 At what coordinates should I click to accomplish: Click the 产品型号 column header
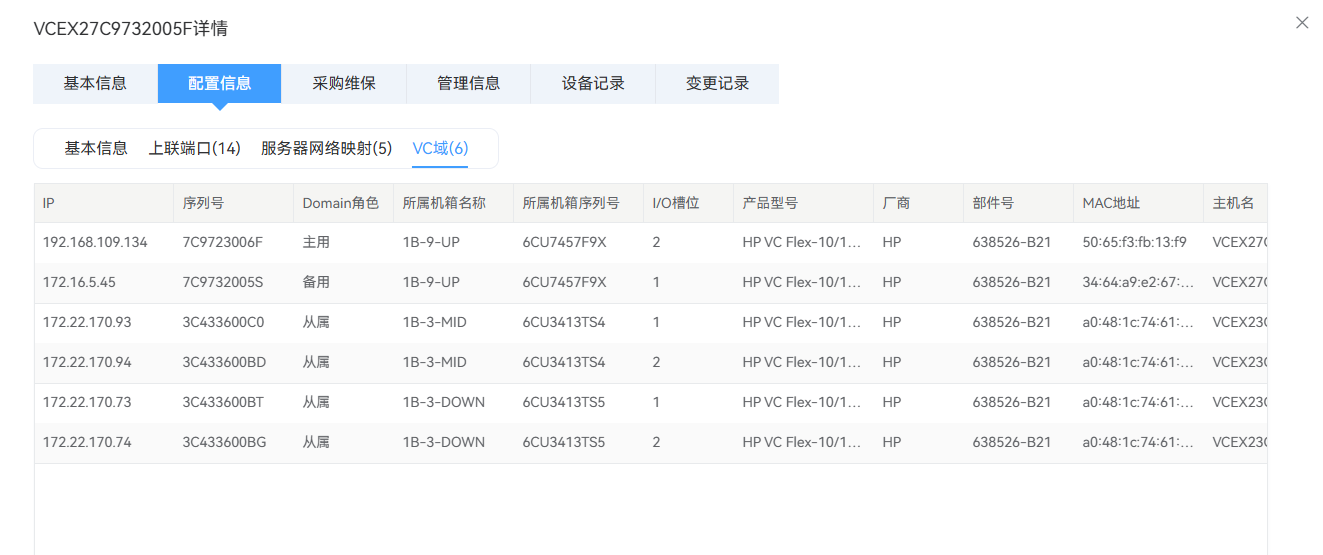[803, 203]
